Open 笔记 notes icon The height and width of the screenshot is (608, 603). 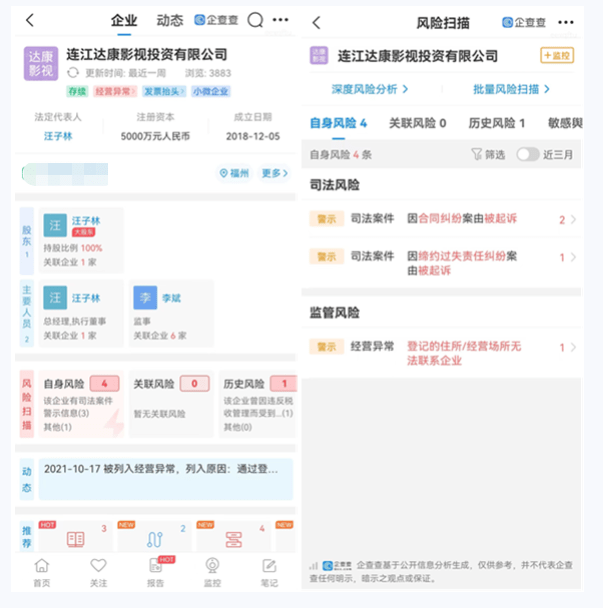click(x=269, y=572)
